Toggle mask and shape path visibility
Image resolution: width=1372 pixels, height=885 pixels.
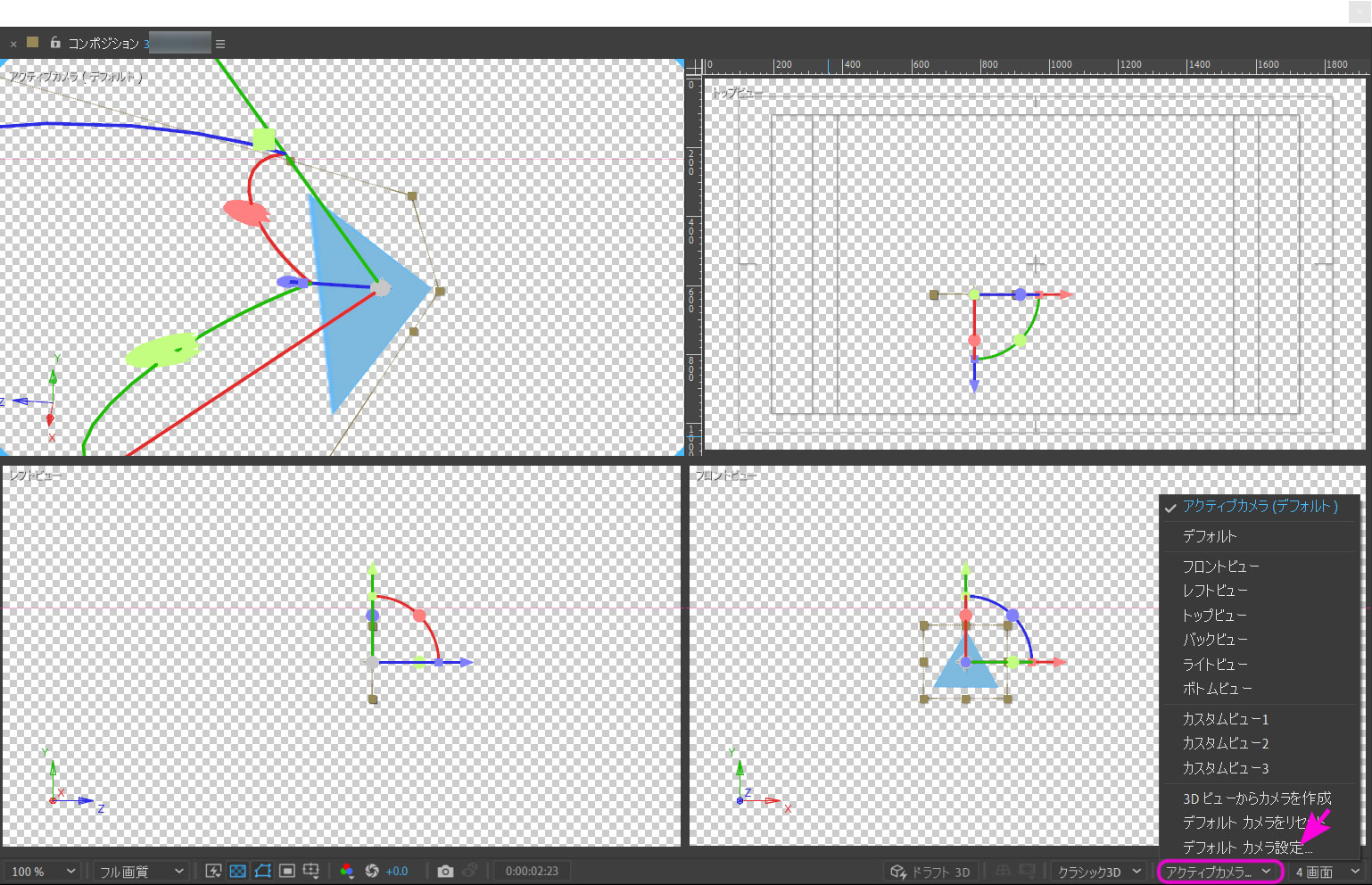262,871
